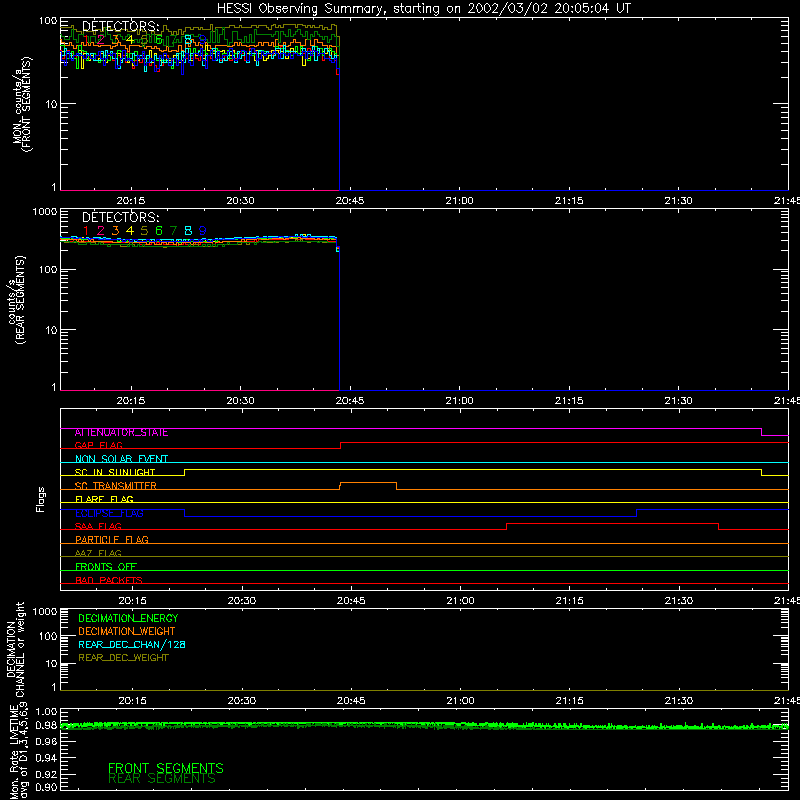The image size is (800, 800).
Task: Select the REAR_DEC_WEIGHT legend entry
Action: (123, 658)
